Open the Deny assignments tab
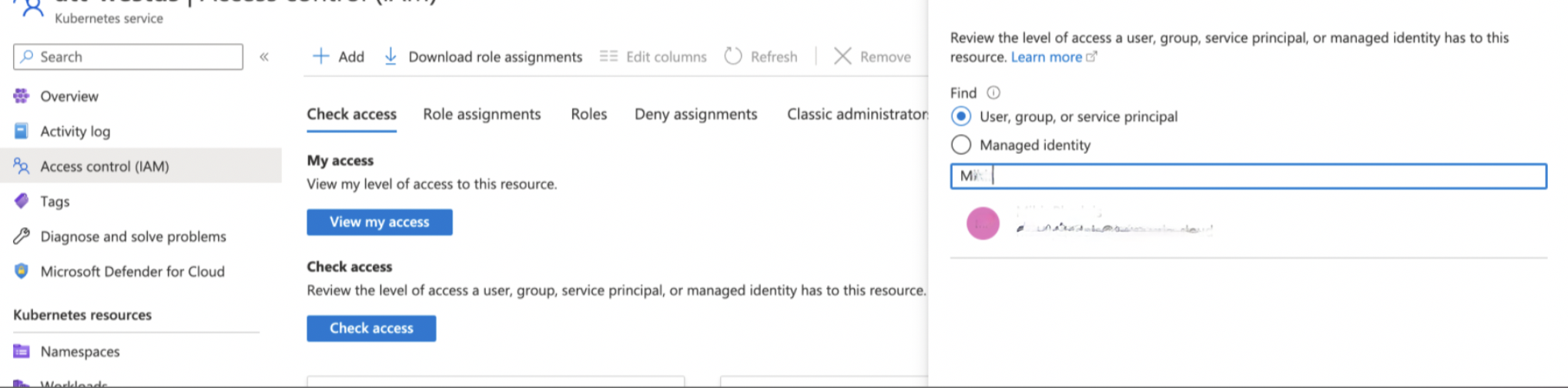The image size is (1568, 388). (x=696, y=114)
